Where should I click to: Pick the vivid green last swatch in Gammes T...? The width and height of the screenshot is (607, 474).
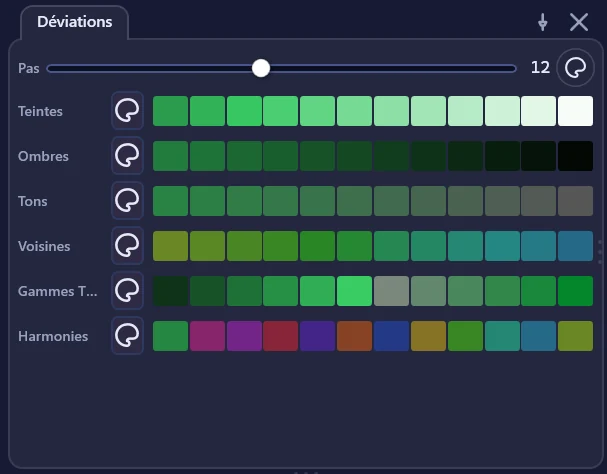point(575,291)
